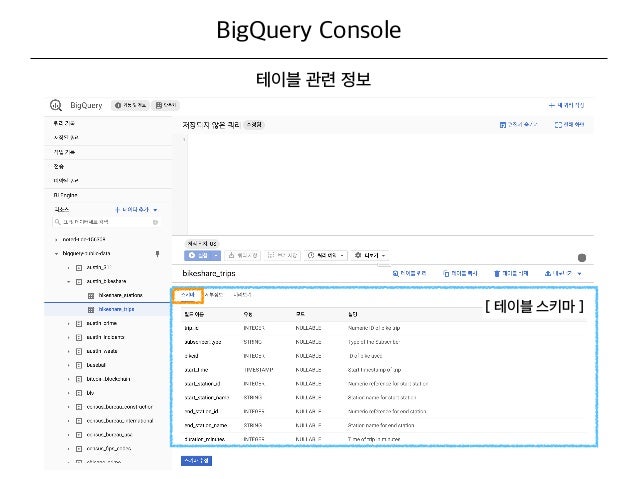Click the resources search input field
Screen dimensions: 638x479
[x=106, y=222]
